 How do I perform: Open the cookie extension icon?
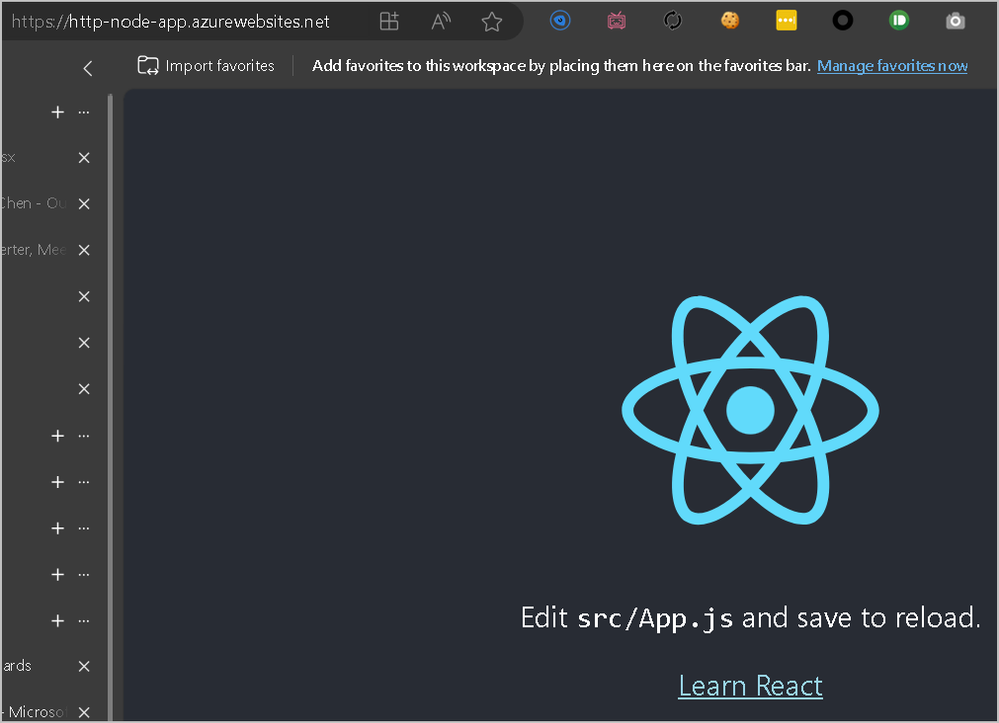pyautogui.click(x=729, y=21)
